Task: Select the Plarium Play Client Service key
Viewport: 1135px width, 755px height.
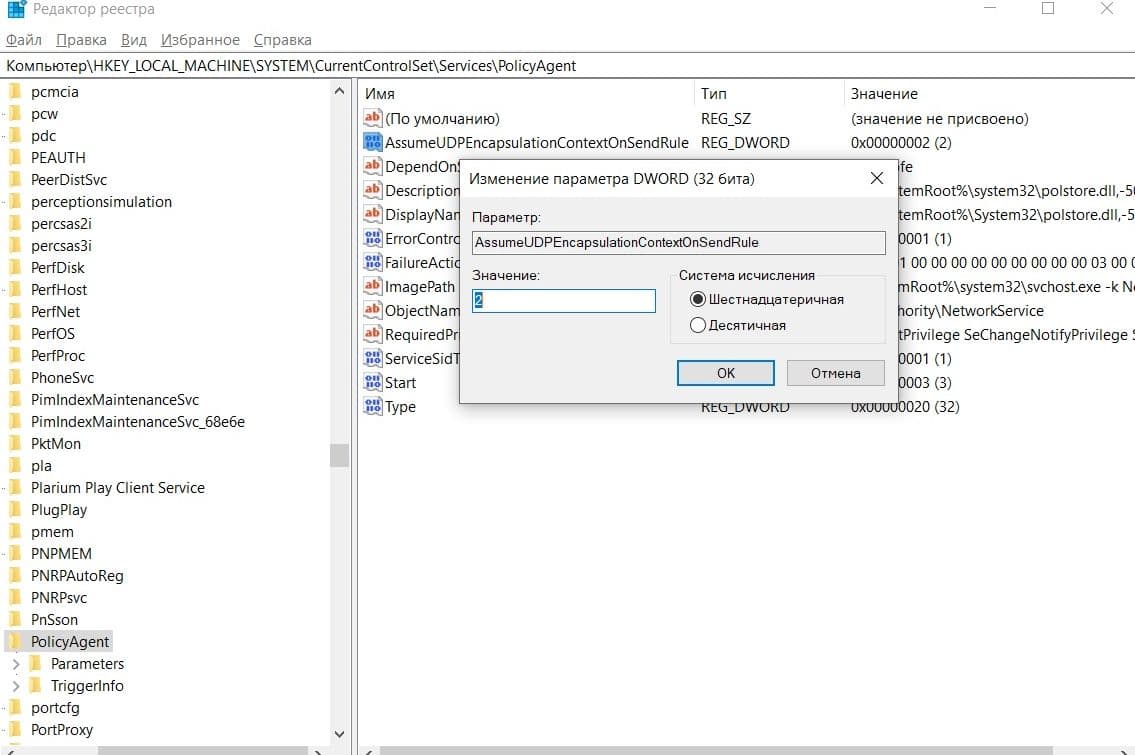Action: (x=117, y=488)
